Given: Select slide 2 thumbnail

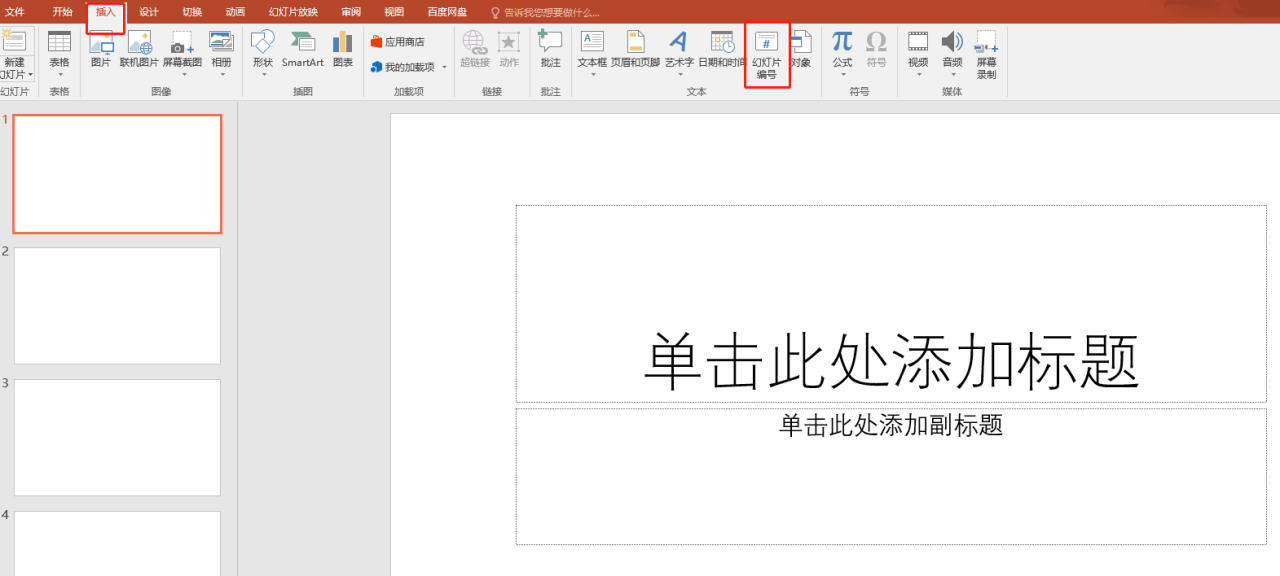Looking at the screenshot, I should (117, 306).
